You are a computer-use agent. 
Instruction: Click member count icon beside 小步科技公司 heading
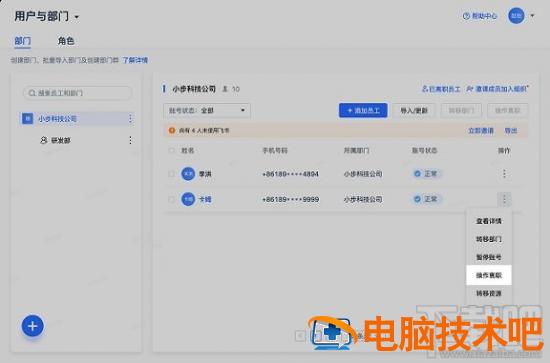[225, 89]
